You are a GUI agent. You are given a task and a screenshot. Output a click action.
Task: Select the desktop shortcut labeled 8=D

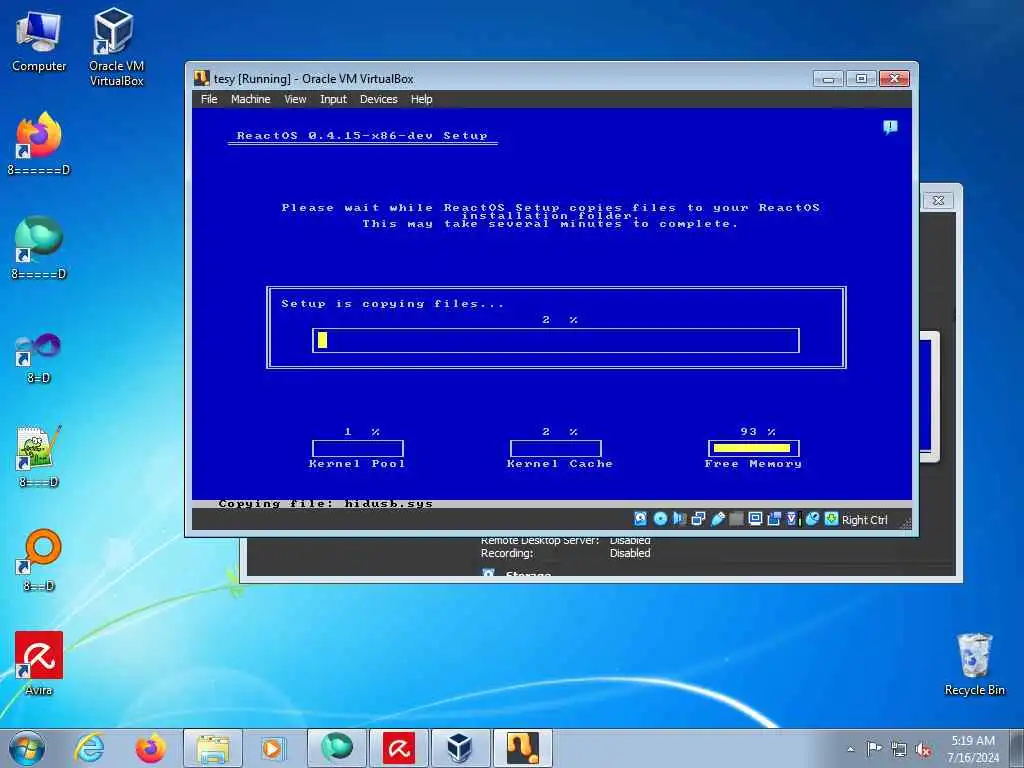tap(39, 358)
